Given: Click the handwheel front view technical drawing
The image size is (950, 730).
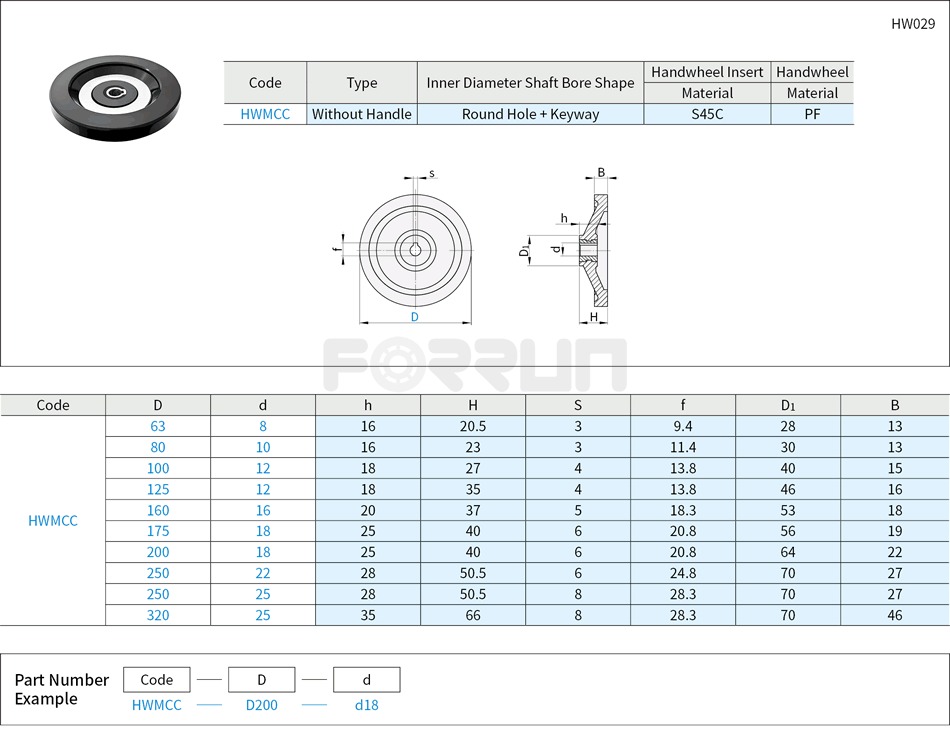Looking at the screenshot, I should (413, 248).
